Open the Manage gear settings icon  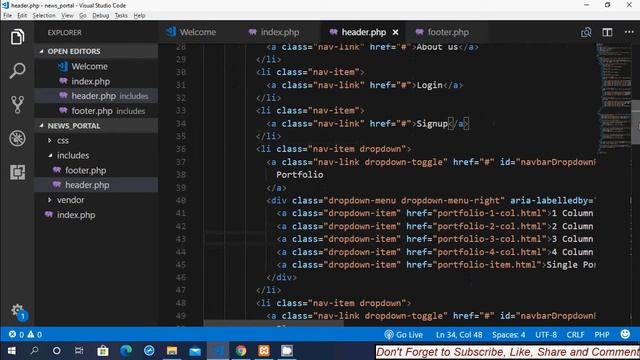(x=18, y=311)
